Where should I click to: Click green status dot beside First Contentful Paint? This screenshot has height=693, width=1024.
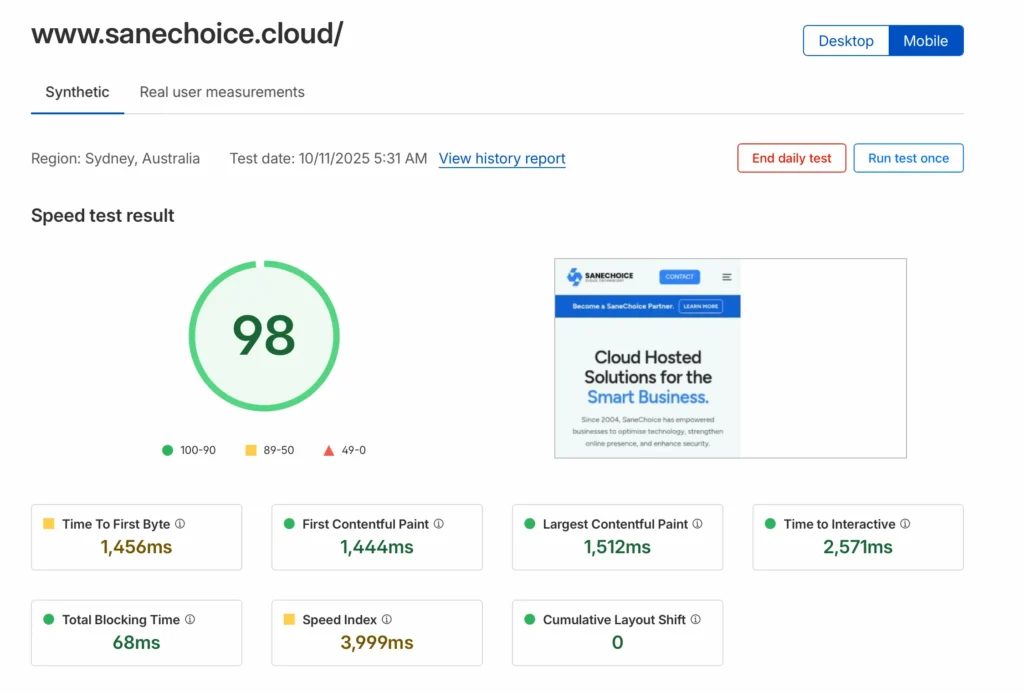289,524
